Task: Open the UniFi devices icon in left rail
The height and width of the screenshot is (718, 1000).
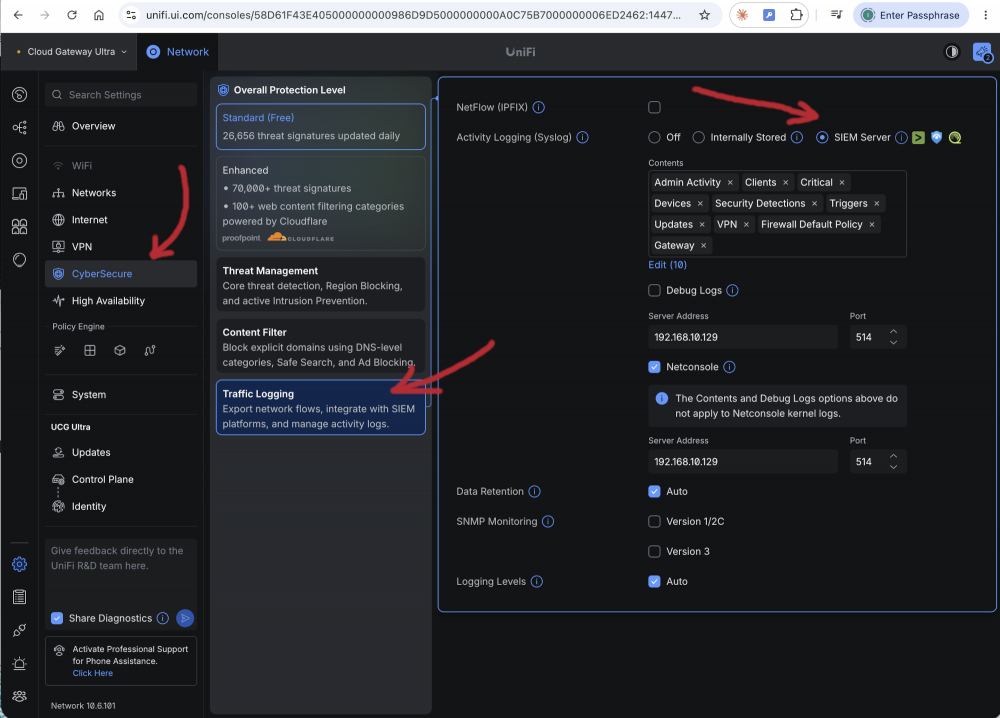Action: tap(20, 161)
